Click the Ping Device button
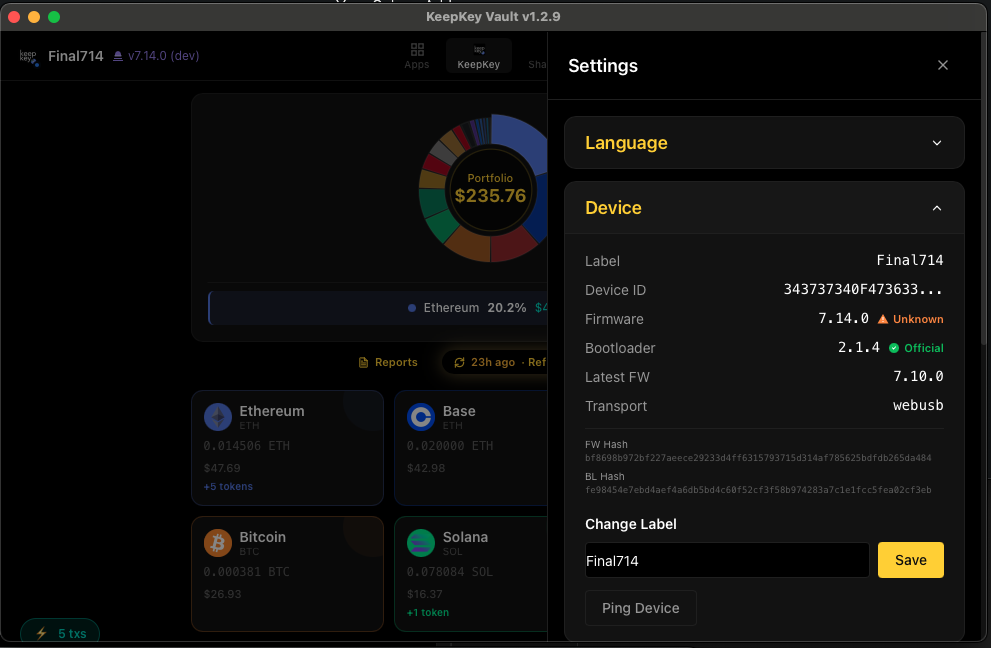Image resolution: width=991 pixels, height=648 pixels. point(640,608)
